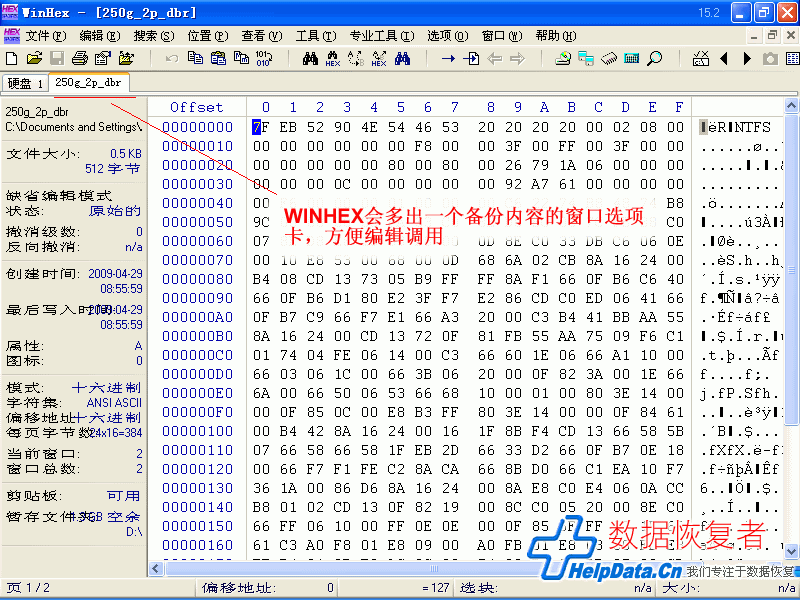Screen dimensions: 800x600
Task: Open a file with the folder icon
Action: tap(34, 58)
